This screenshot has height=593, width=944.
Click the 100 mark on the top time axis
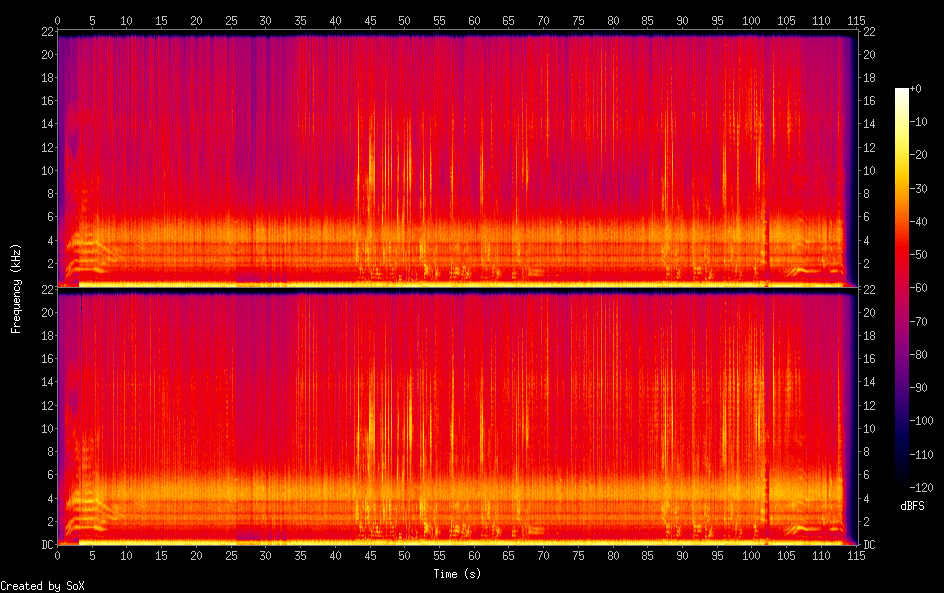(x=750, y=20)
